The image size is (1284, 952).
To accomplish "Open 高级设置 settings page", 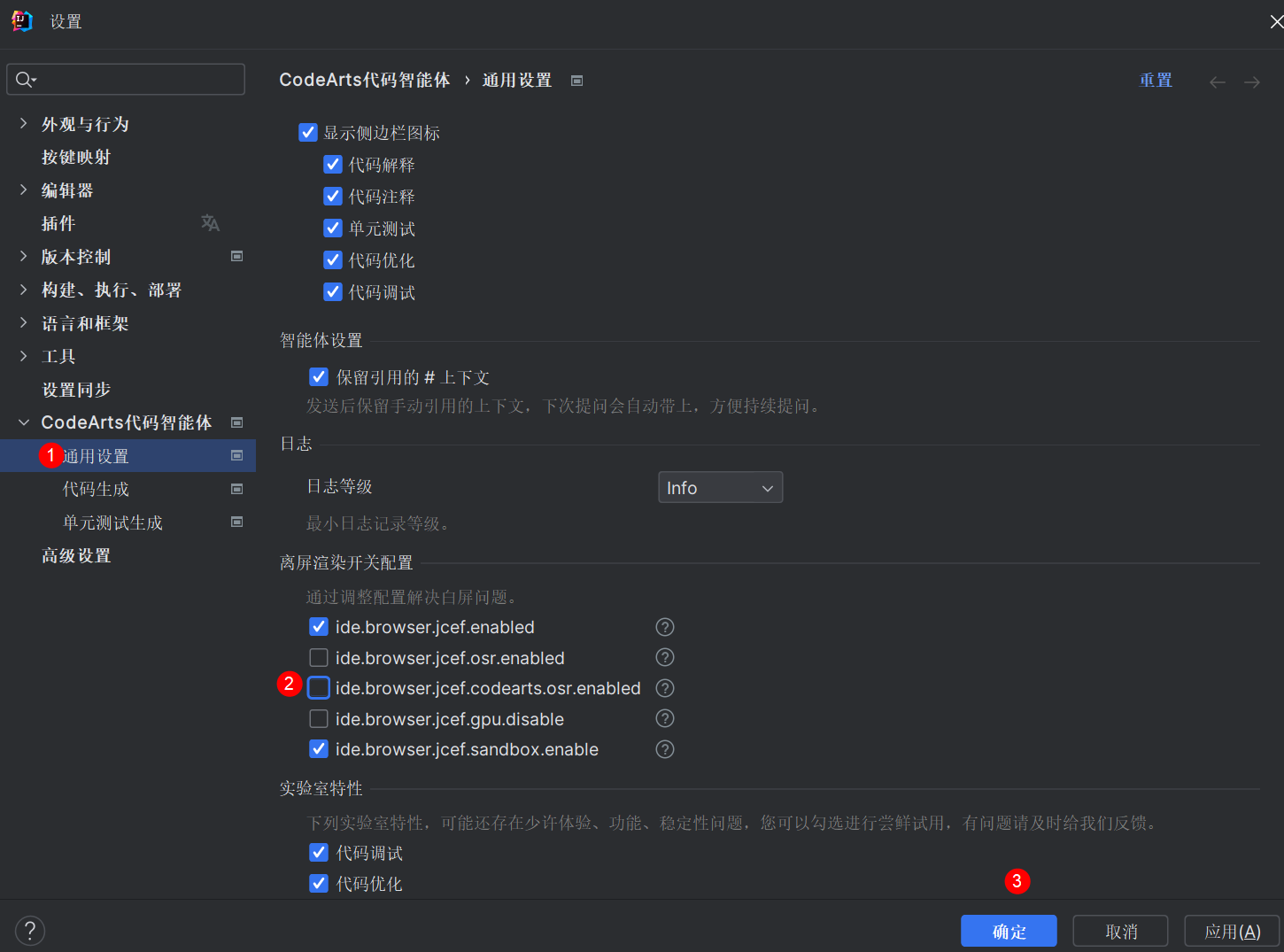I will (x=76, y=556).
